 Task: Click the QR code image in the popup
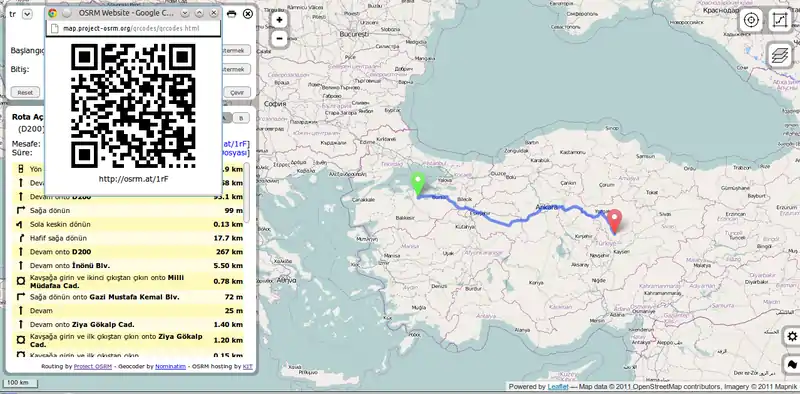[133, 106]
